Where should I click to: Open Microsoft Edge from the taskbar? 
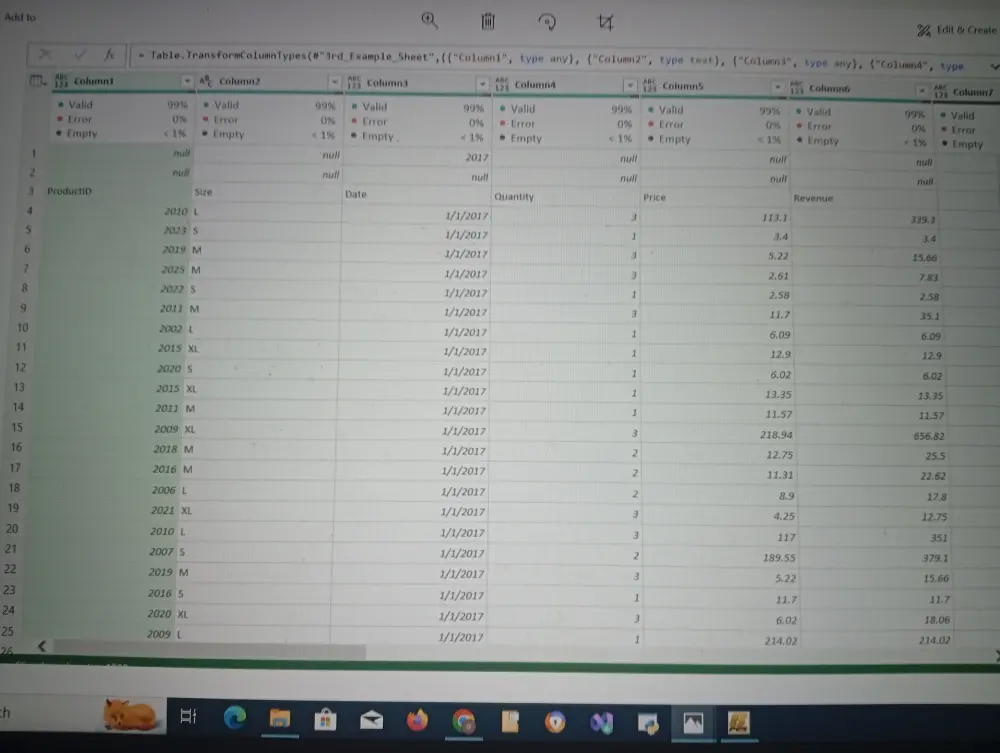(235, 718)
